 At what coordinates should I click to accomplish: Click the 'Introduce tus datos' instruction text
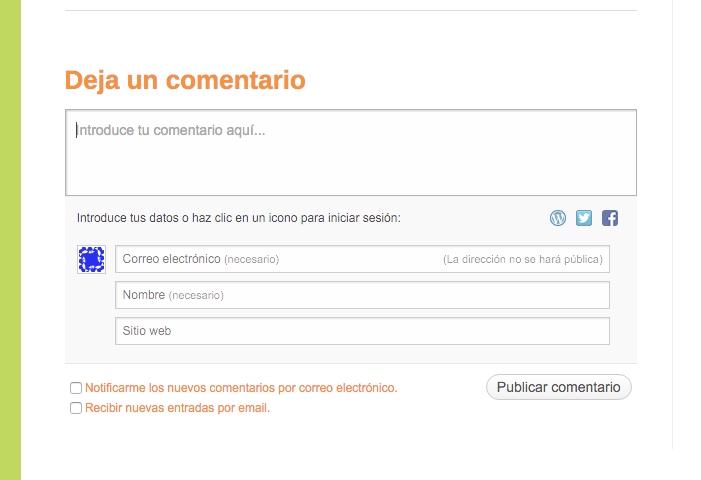pos(238,218)
